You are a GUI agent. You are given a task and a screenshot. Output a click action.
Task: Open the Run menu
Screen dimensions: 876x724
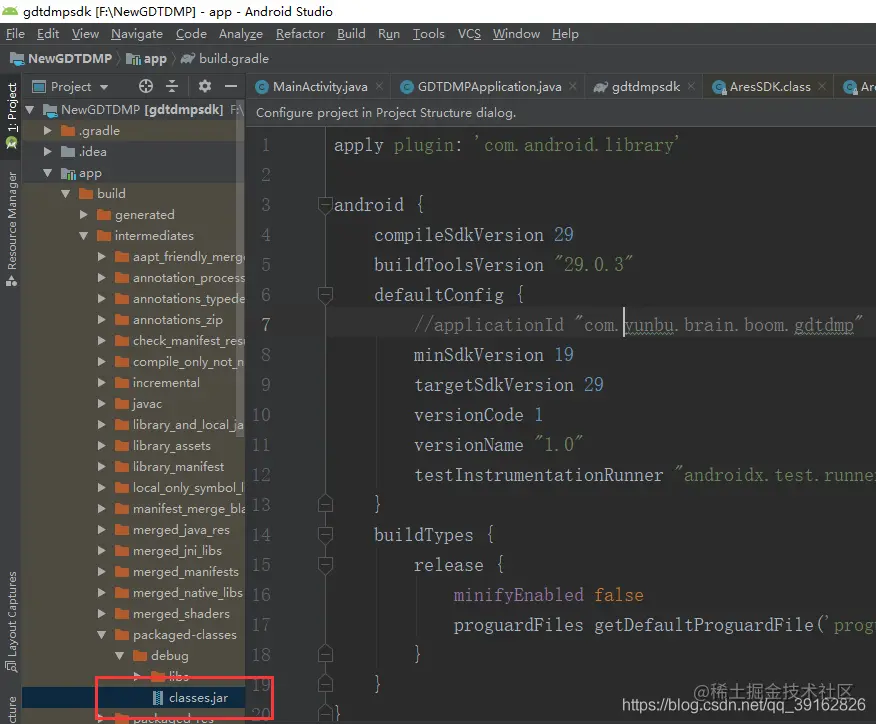point(389,34)
